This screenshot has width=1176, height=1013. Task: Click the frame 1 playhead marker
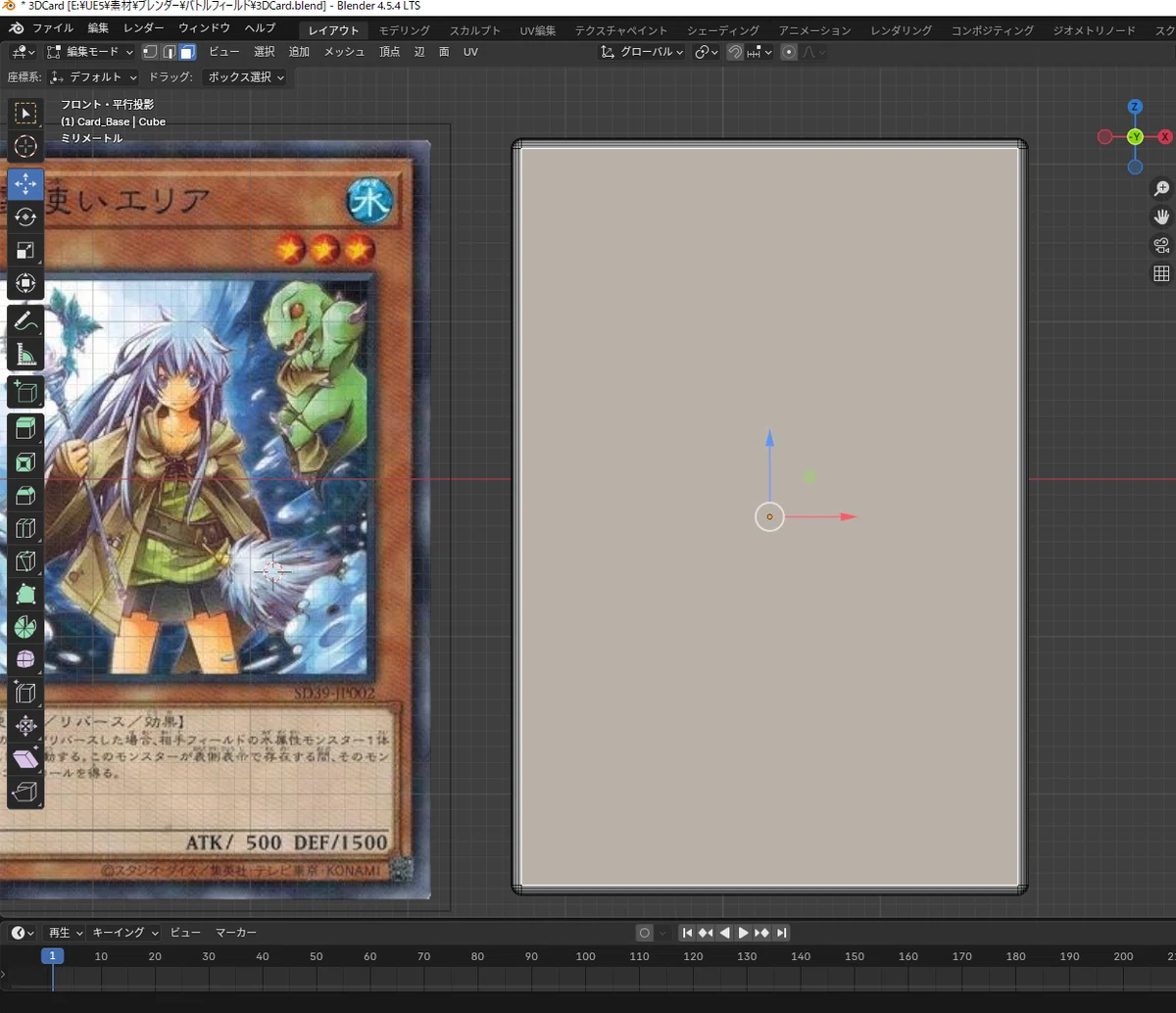(52, 956)
